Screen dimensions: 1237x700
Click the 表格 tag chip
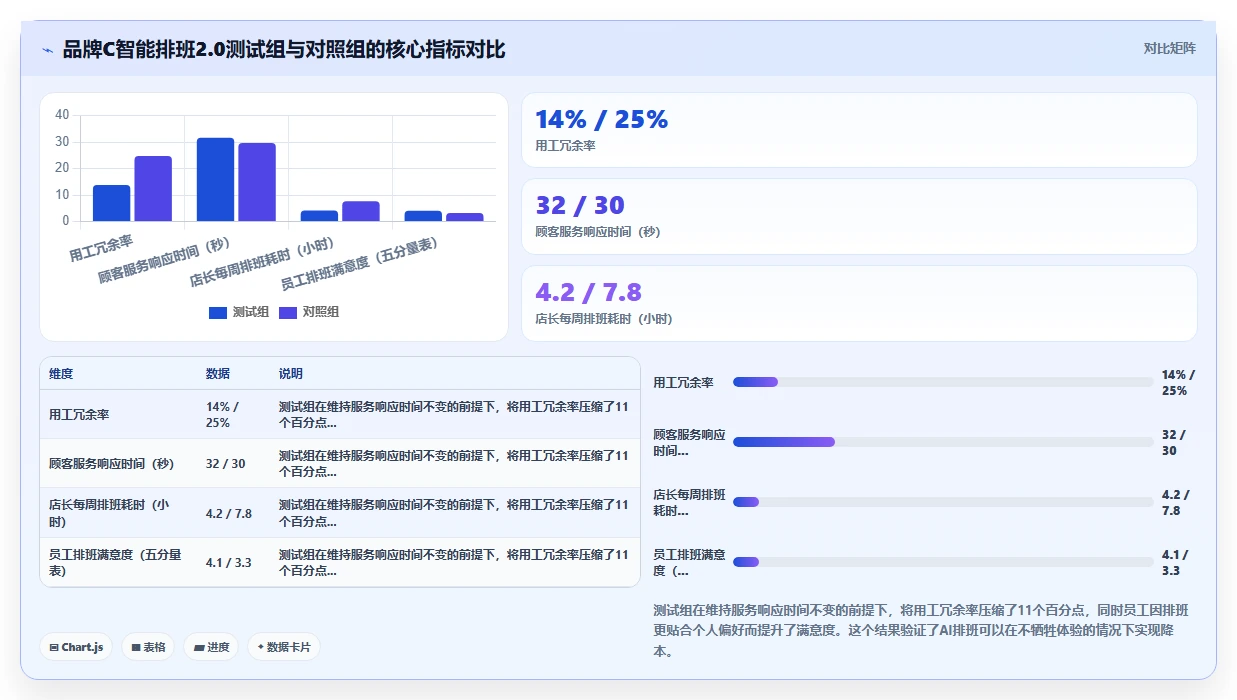point(148,647)
